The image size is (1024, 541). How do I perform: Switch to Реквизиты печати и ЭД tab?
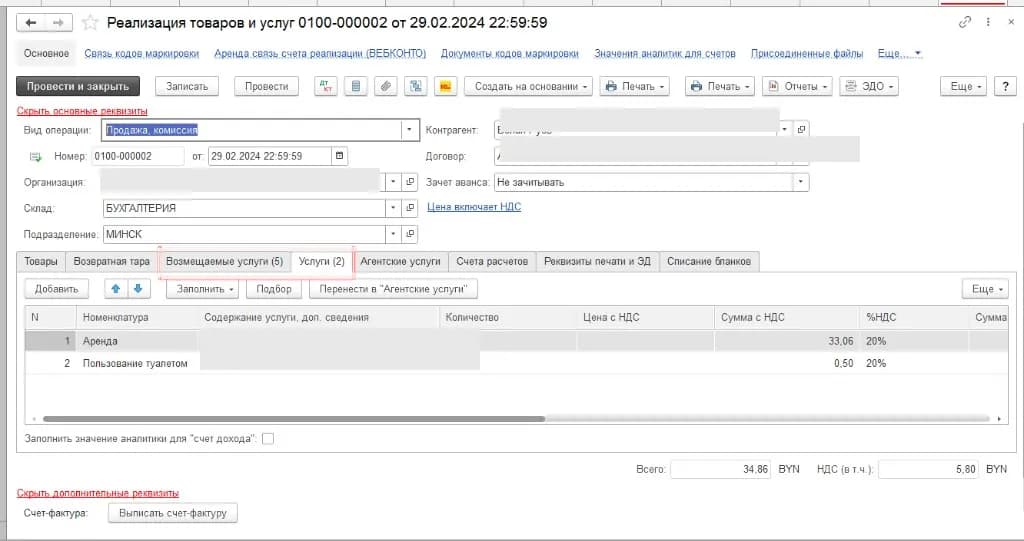pyautogui.click(x=598, y=261)
